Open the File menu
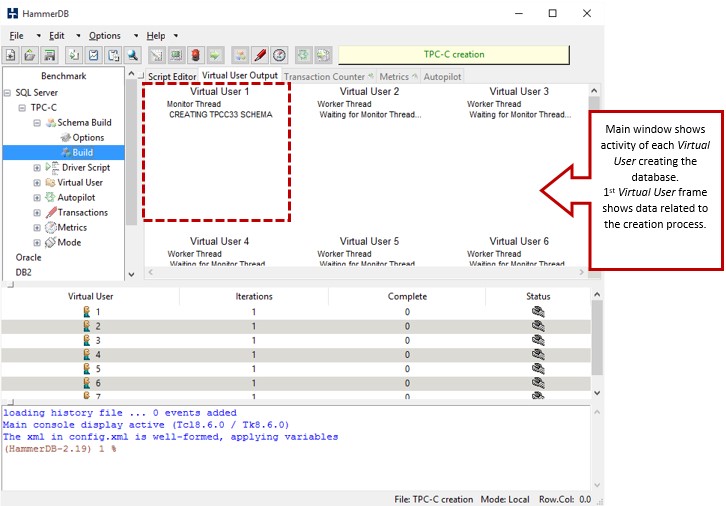 pos(16,36)
